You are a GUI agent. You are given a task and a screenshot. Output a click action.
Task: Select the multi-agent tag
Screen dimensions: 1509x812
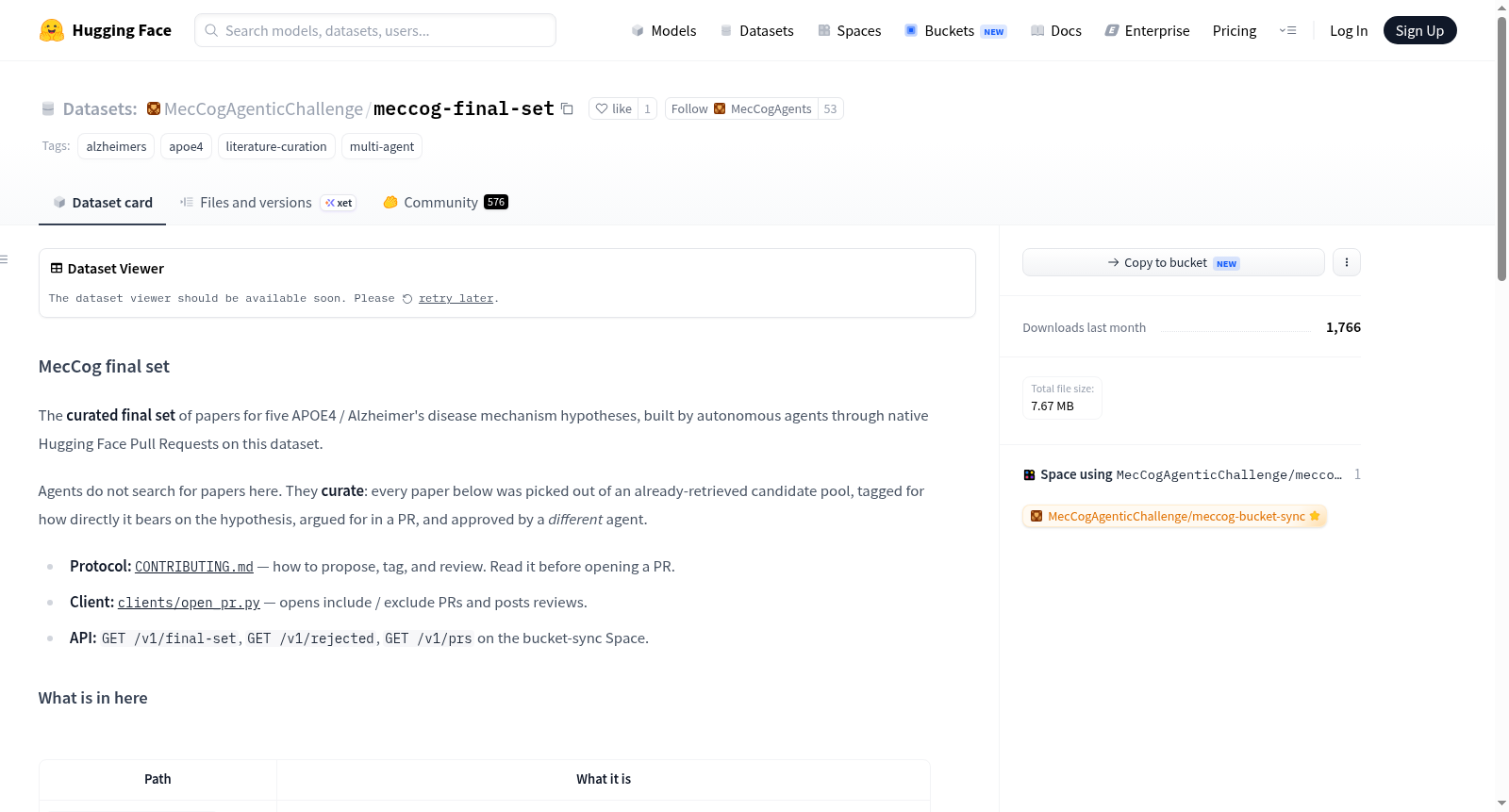382,146
